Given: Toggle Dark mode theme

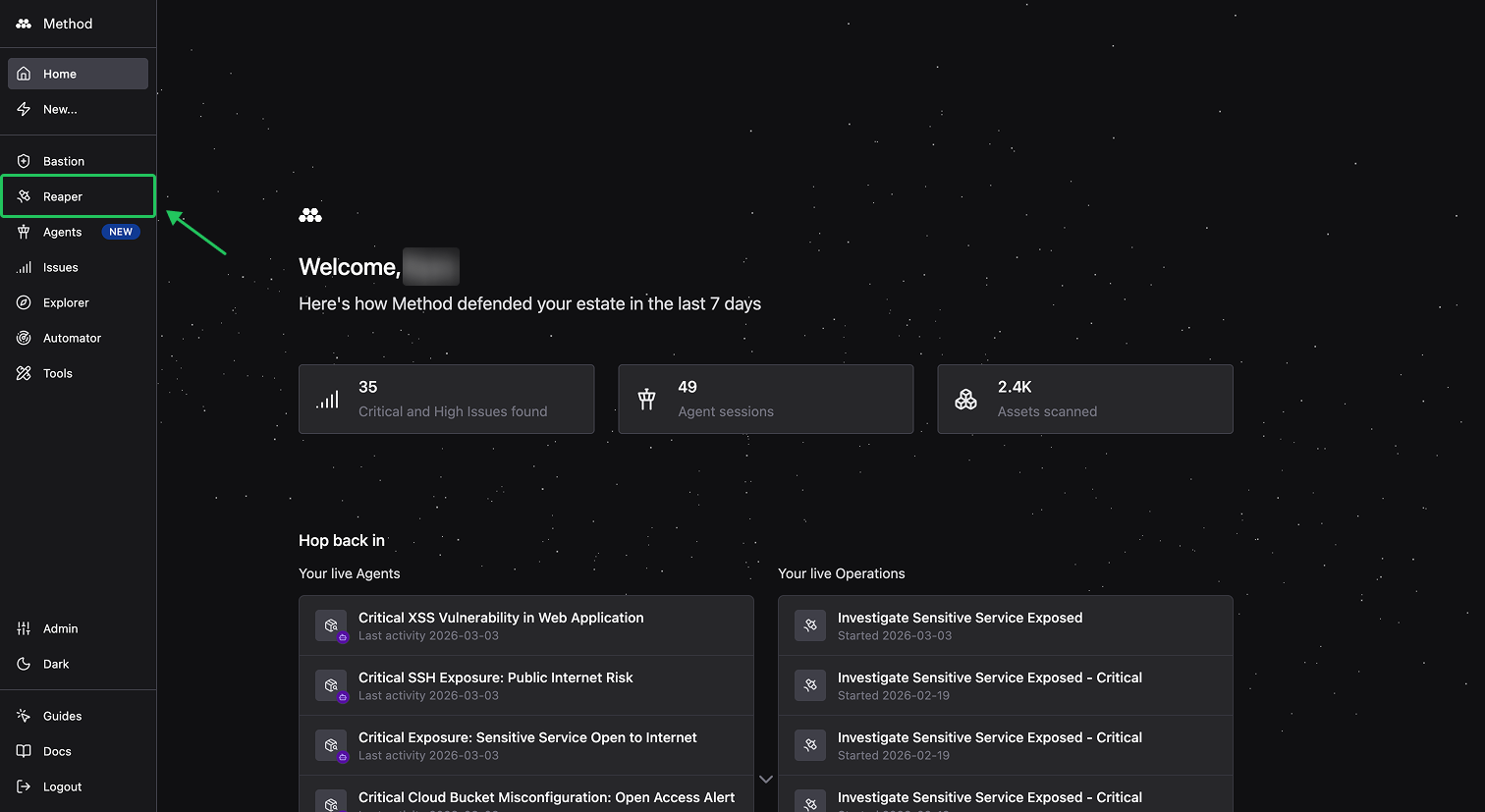Looking at the screenshot, I should click(x=54, y=664).
